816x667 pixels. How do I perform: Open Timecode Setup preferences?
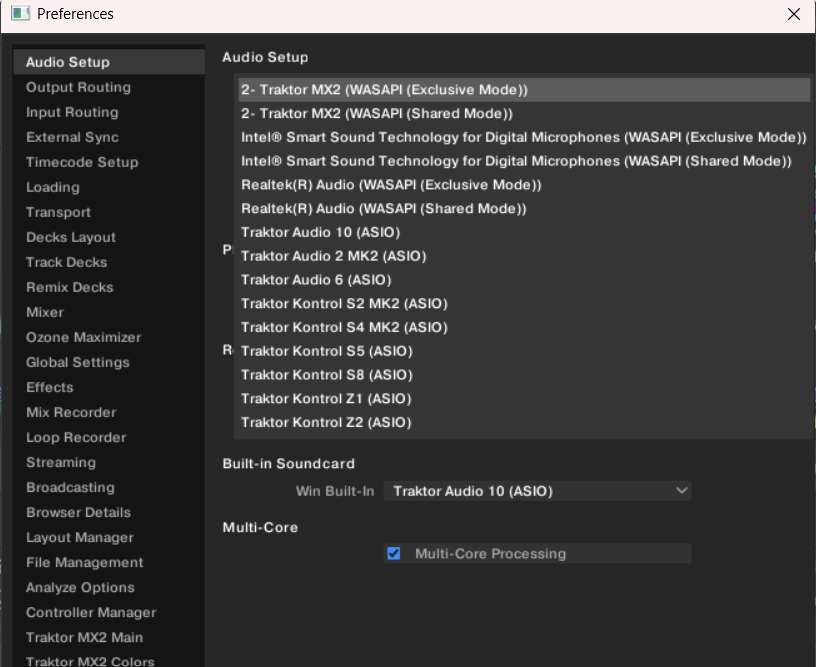[109, 162]
